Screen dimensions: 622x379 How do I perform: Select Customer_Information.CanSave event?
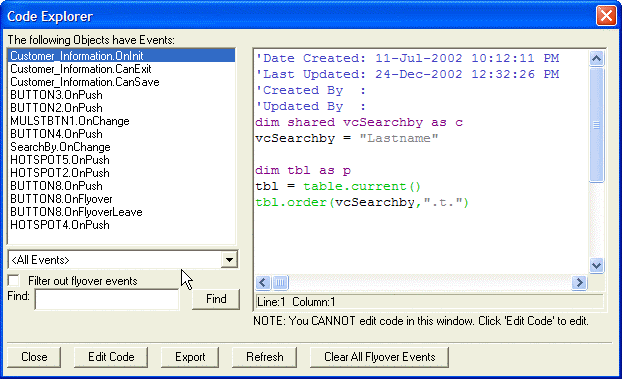point(121,82)
